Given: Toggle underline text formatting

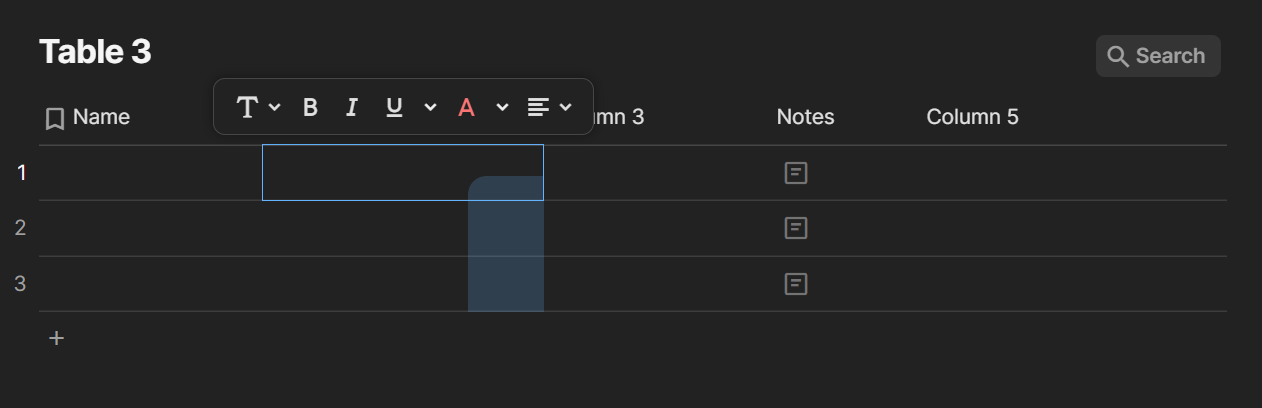Looking at the screenshot, I should [x=394, y=107].
